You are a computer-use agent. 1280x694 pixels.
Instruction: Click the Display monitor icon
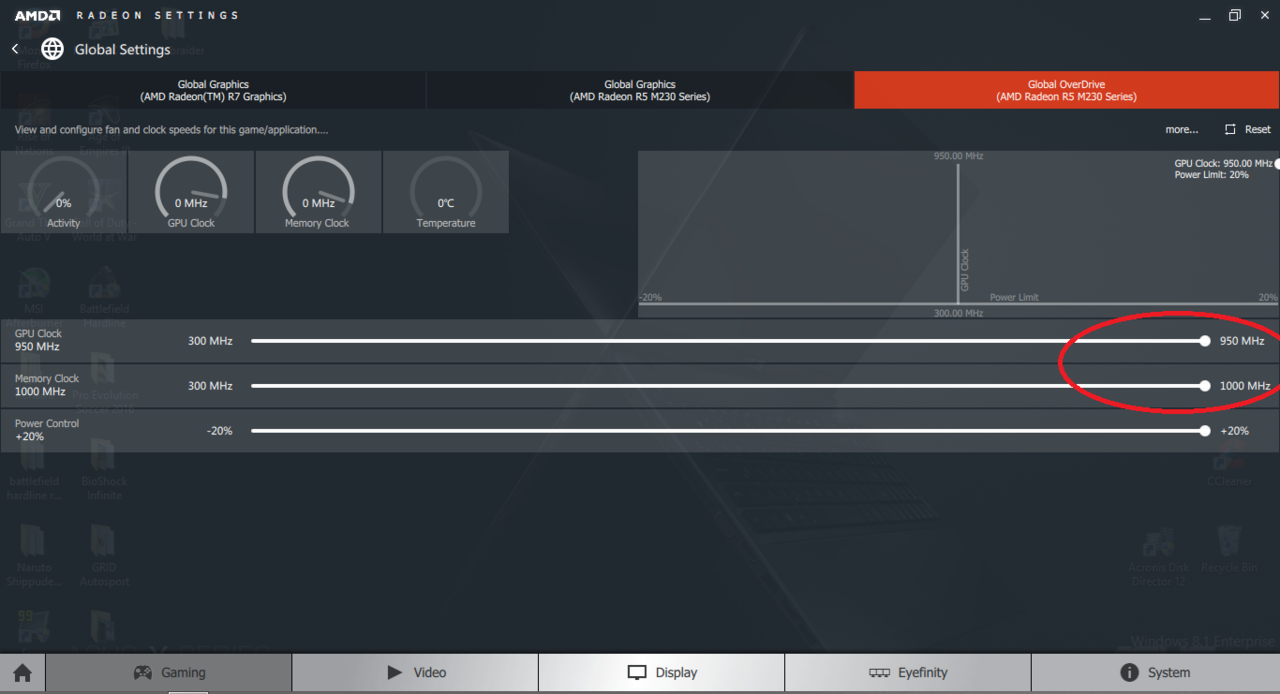pyautogui.click(x=637, y=673)
